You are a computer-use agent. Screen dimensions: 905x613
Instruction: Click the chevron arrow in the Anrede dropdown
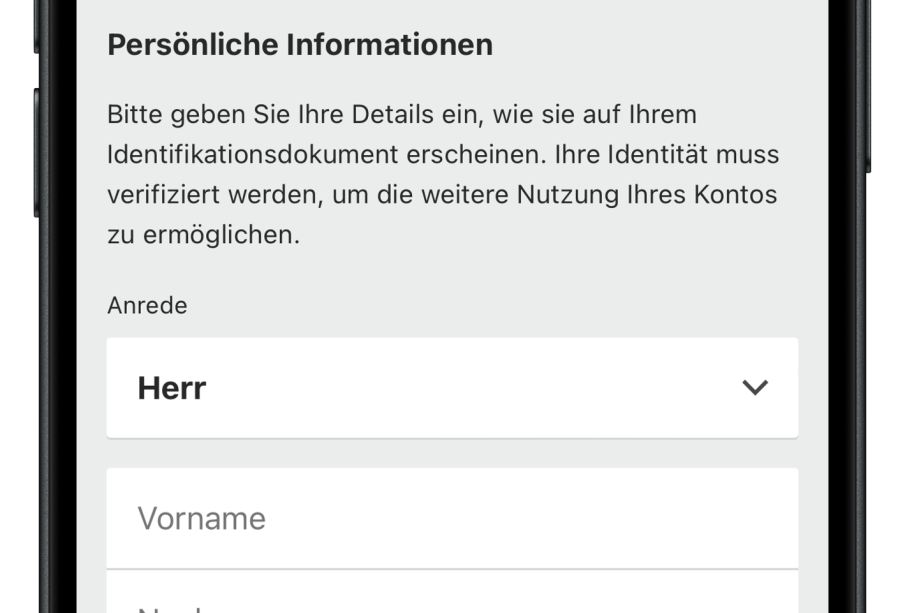755,388
